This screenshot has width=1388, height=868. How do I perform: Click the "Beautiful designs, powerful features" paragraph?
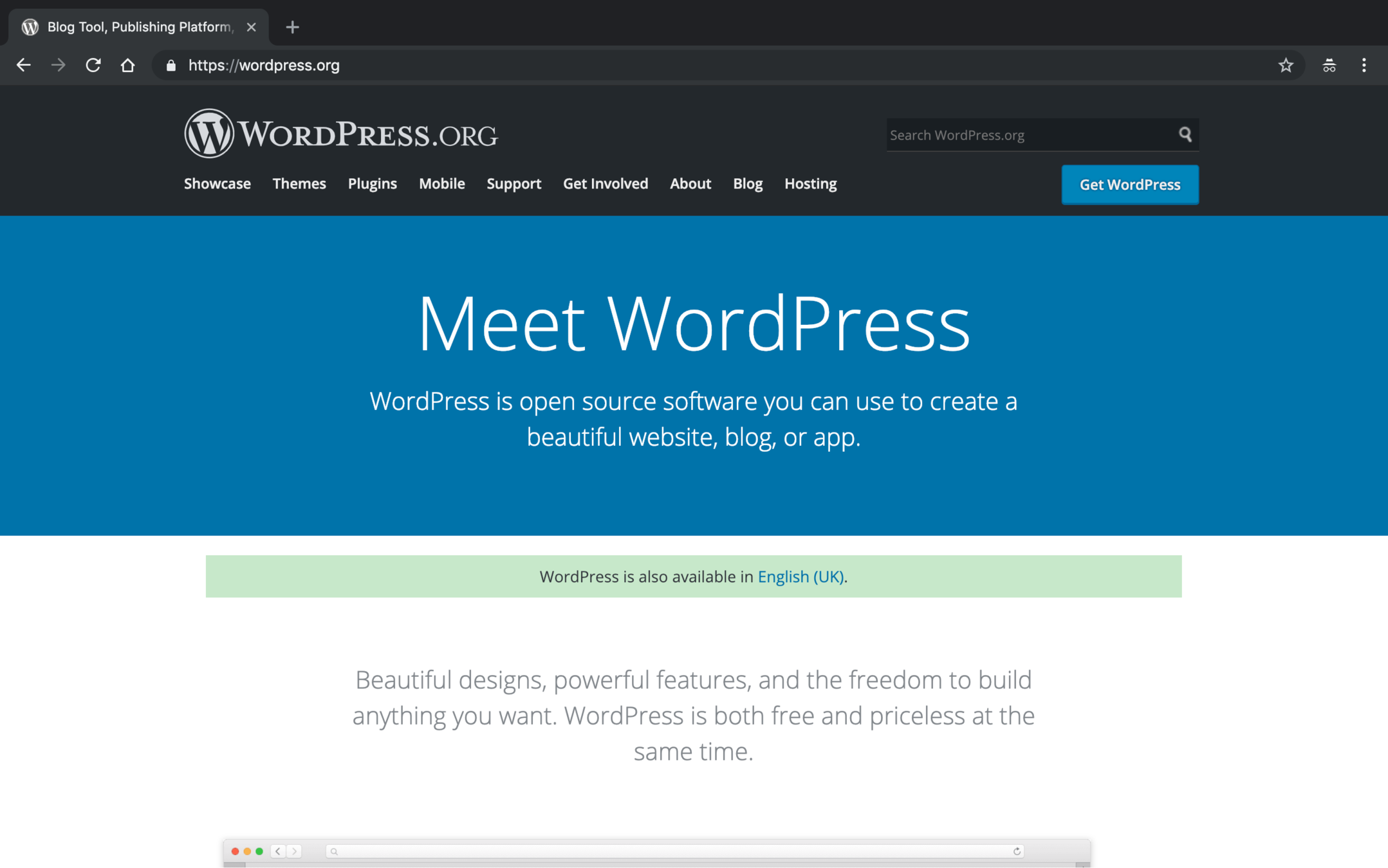click(694, 716)
